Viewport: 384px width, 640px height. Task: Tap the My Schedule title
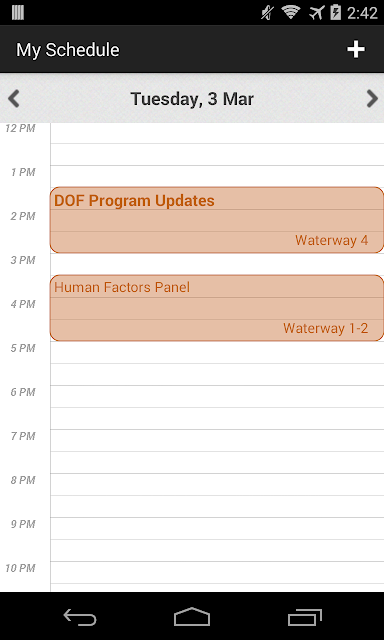(x=68, y=50)
